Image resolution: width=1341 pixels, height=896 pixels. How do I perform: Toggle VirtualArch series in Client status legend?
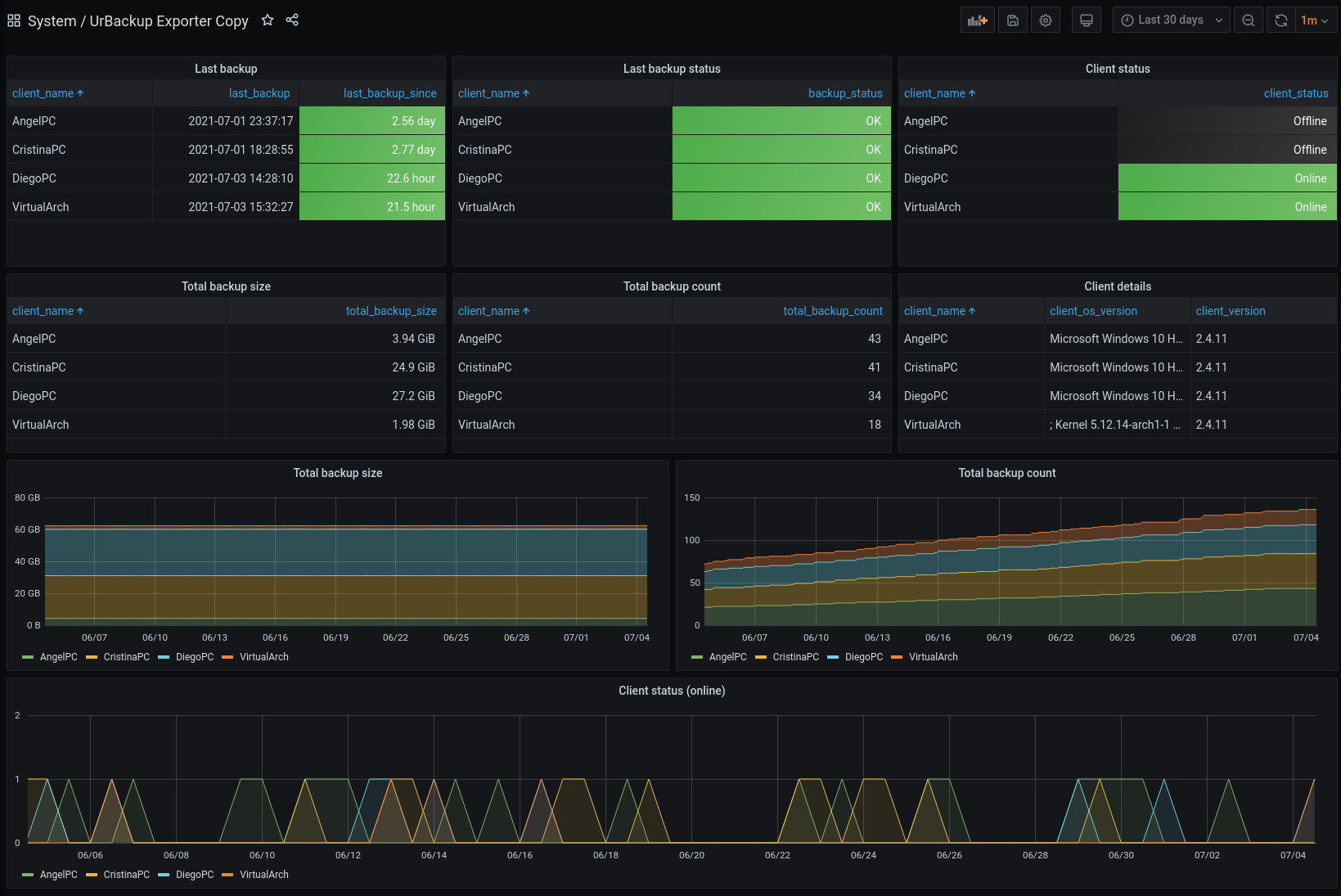tap(263, 875)
